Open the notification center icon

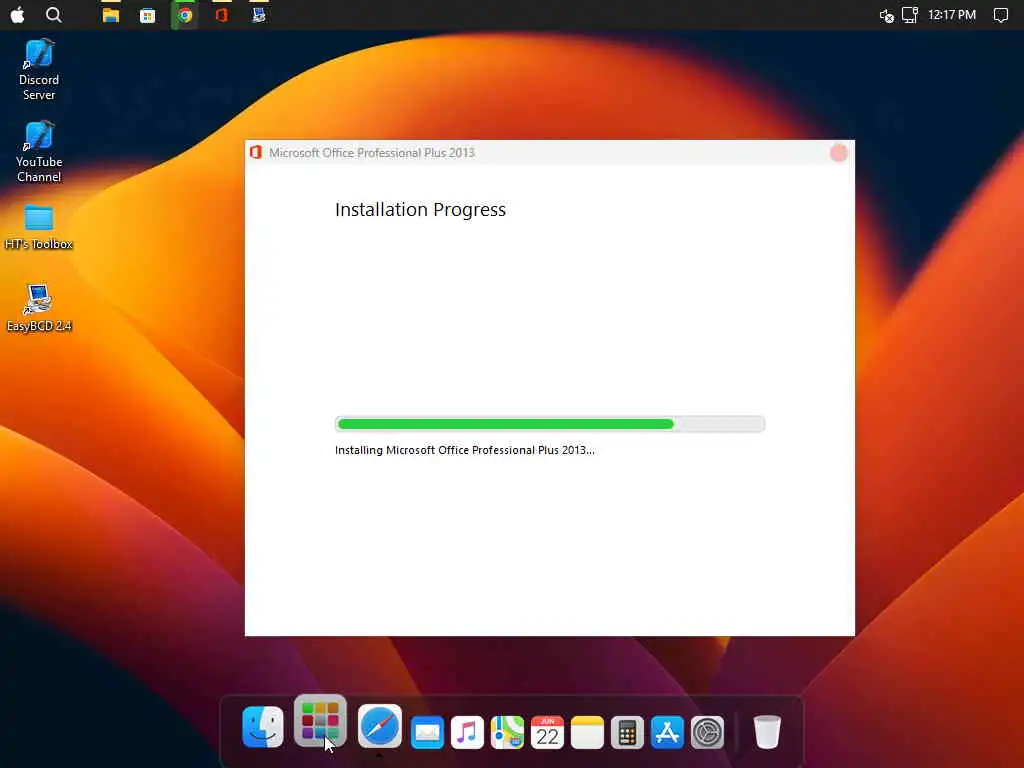point(1000,15)
